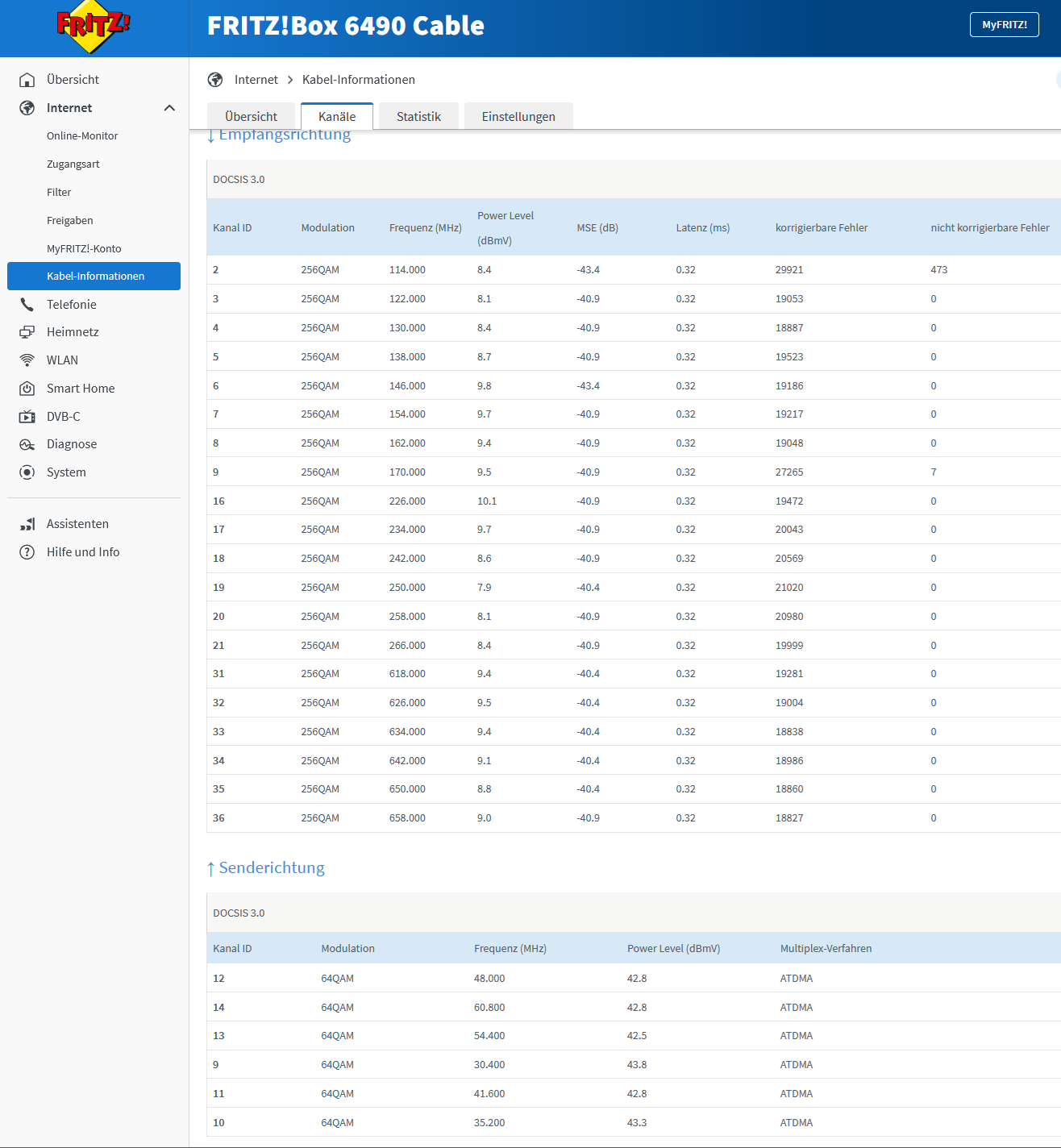Click the 473 uncorrectable errors value
The image size is (1061, 1148).
point(939,270)
